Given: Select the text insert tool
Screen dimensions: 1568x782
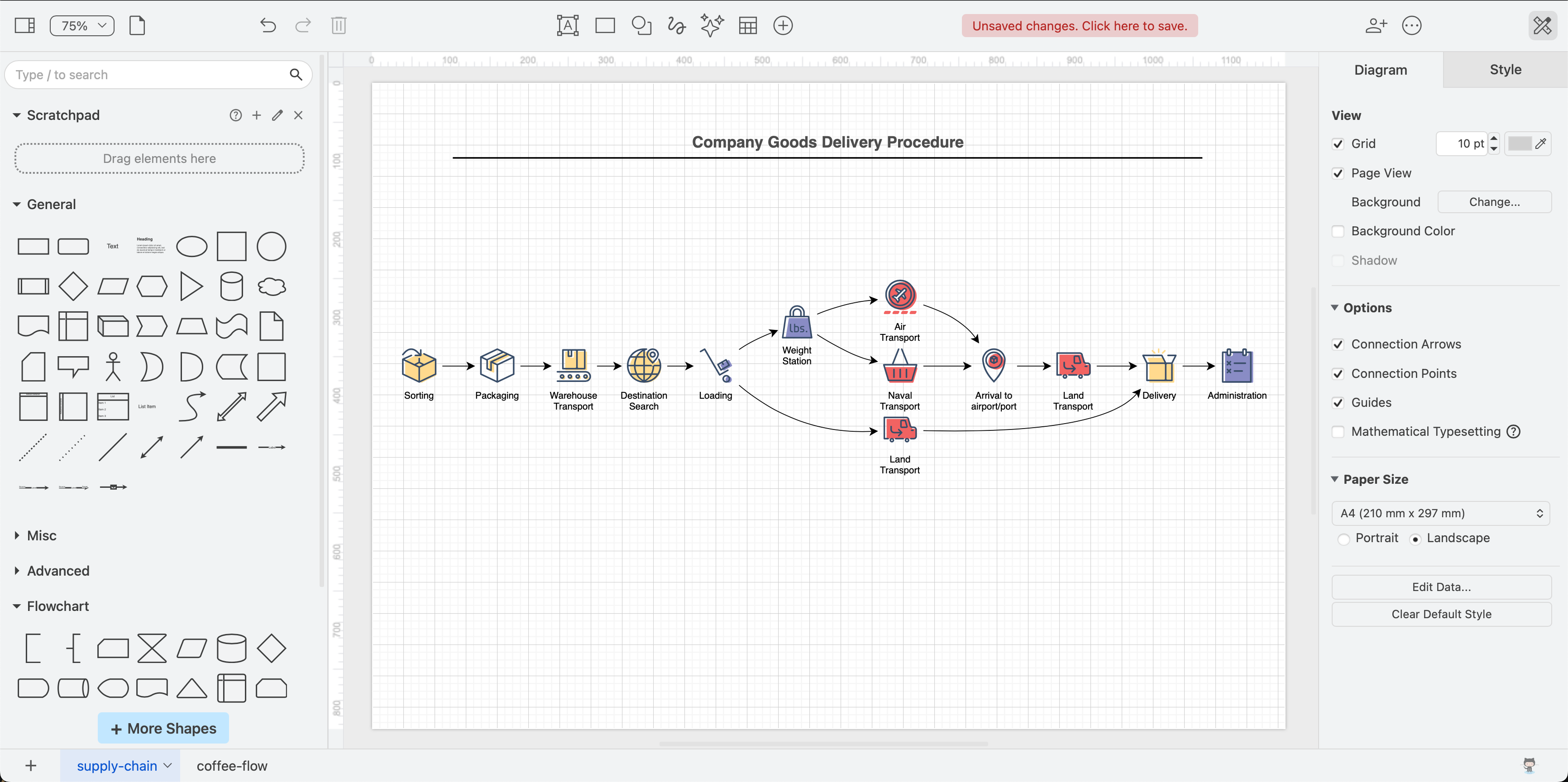Looking at the screenshot, I should coord(567,25).
